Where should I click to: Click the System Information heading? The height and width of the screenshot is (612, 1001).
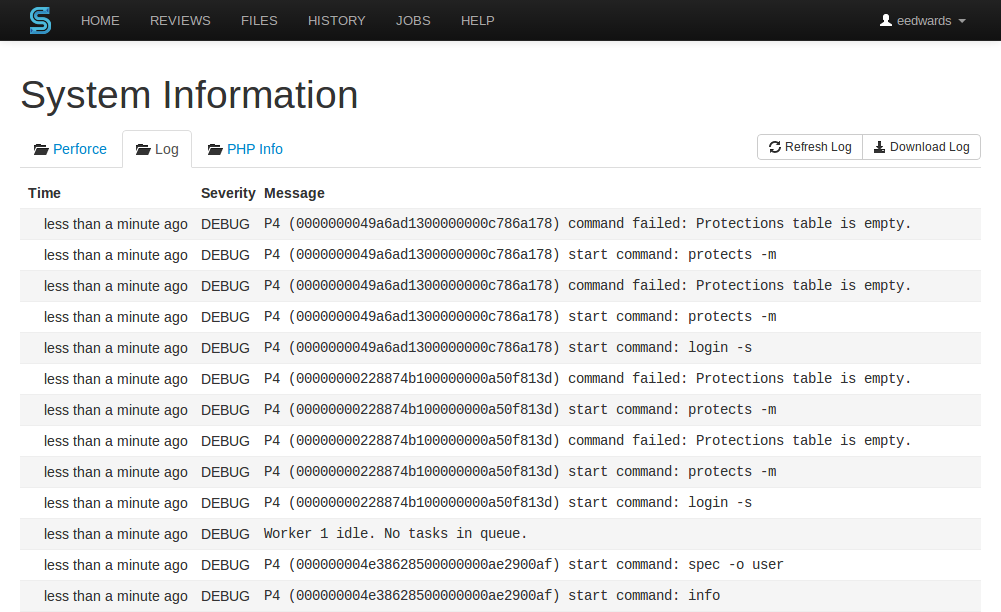pos(189,95)
